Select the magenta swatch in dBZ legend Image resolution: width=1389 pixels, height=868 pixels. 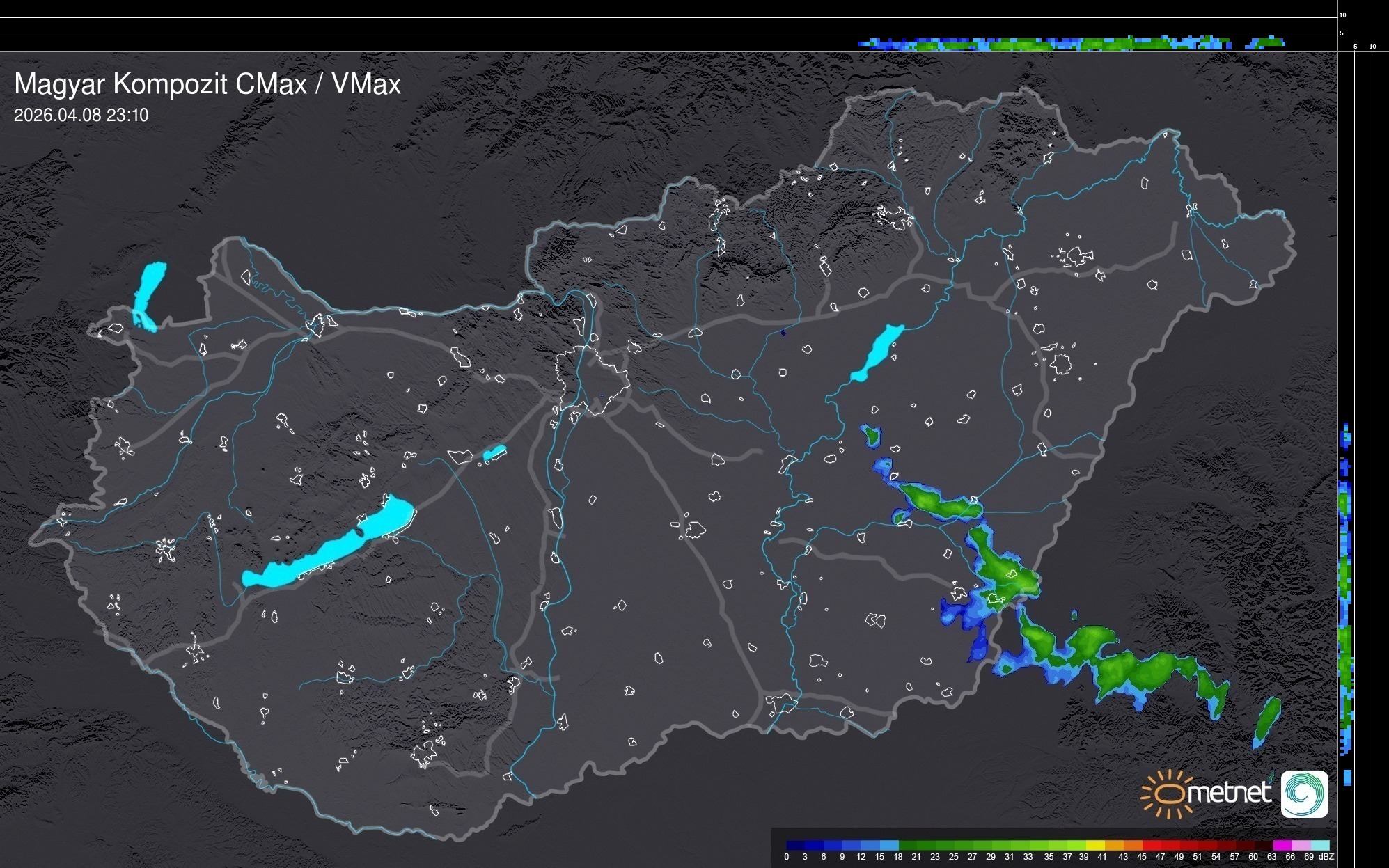[x=1282, y=845]
